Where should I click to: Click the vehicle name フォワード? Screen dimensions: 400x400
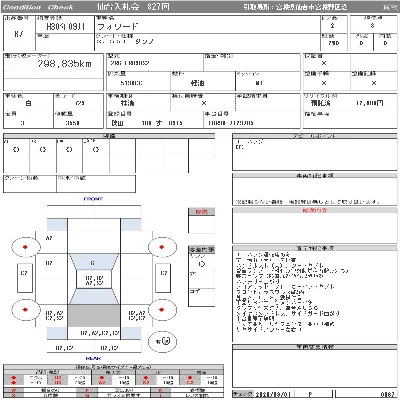tap(117, 27)
